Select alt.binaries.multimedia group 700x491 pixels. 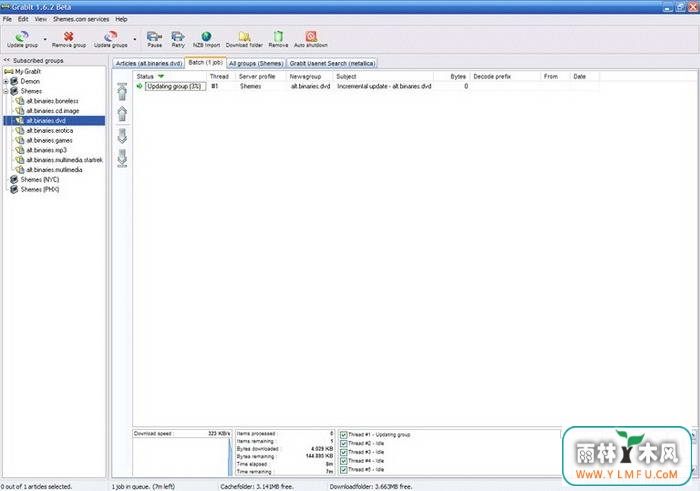tap(54, 170)
